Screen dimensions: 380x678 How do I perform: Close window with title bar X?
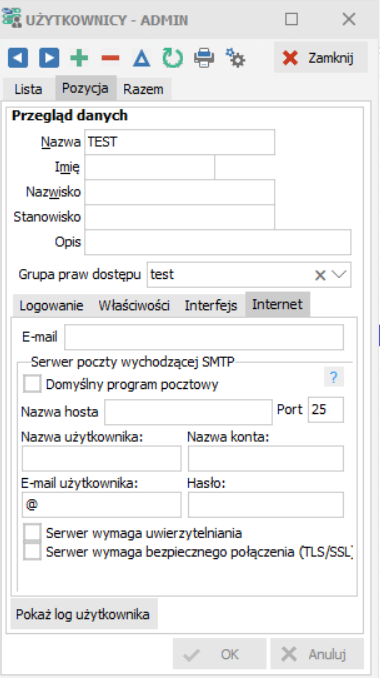(x=348, y=19)
